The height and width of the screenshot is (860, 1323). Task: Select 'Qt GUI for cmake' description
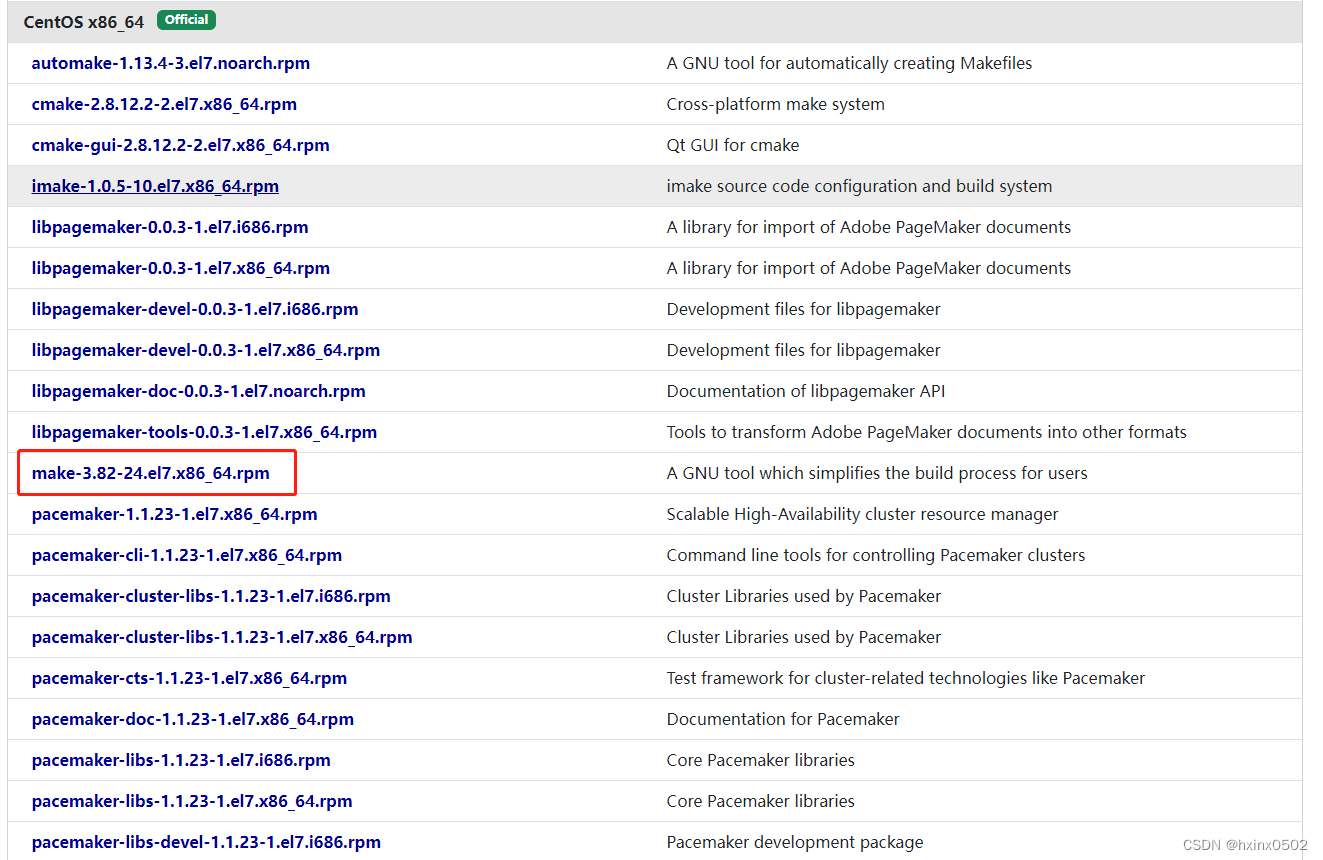733,145
